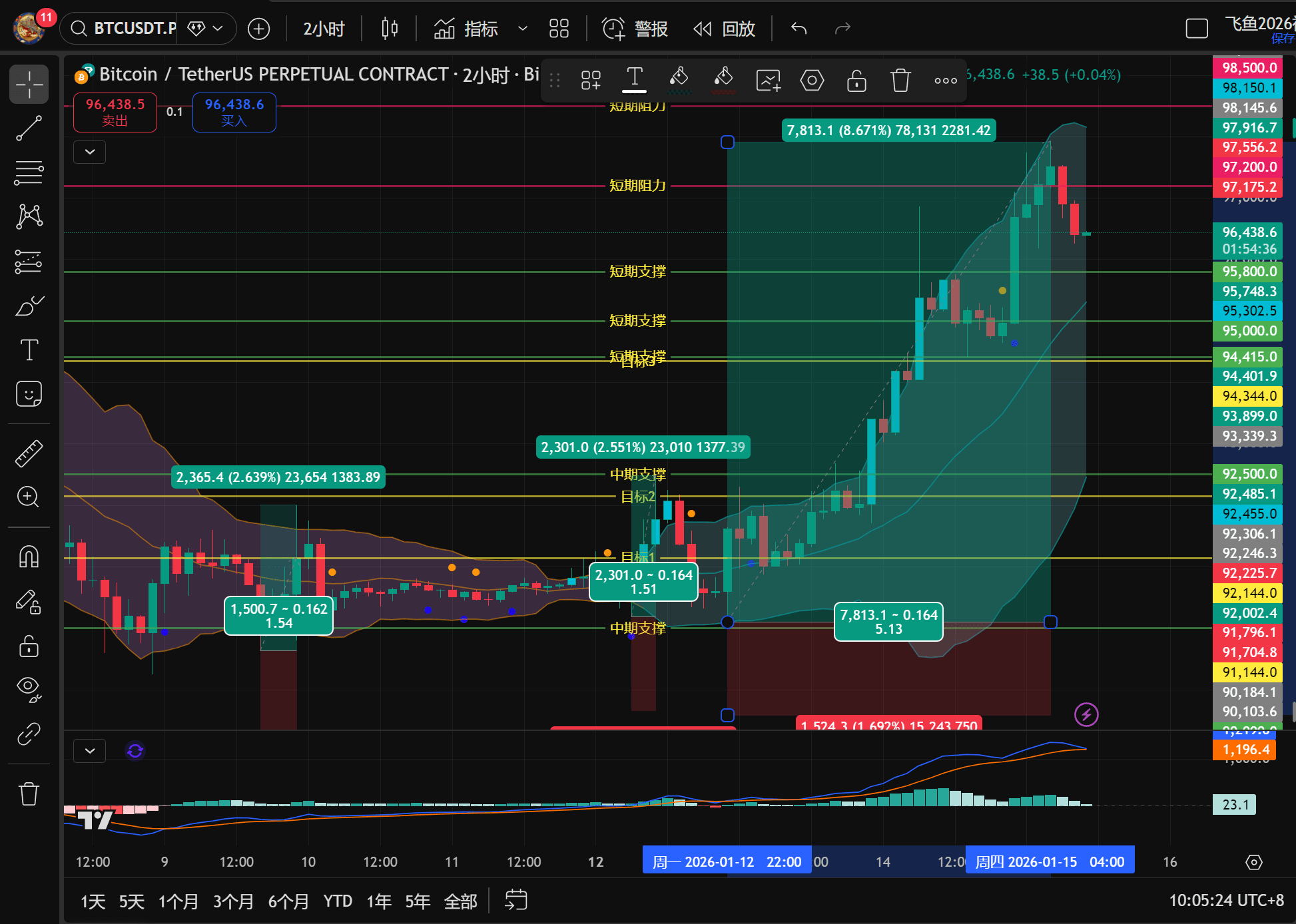This screenshot has width=1296, height=924.
Task: Toggle lock on the selected drawing
Action: pyautogui.click(x=856, y=81)
